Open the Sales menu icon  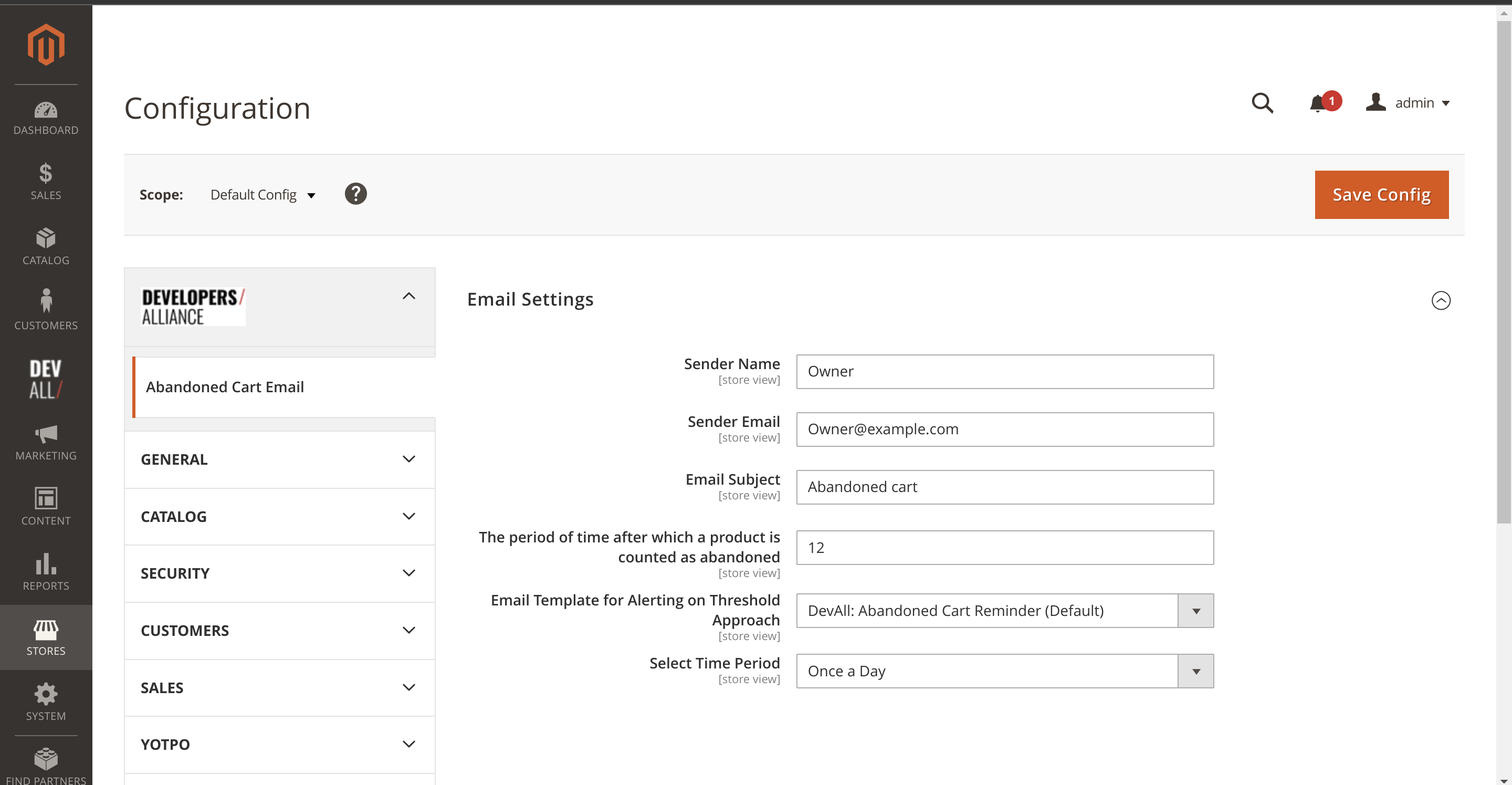(46, 182)
